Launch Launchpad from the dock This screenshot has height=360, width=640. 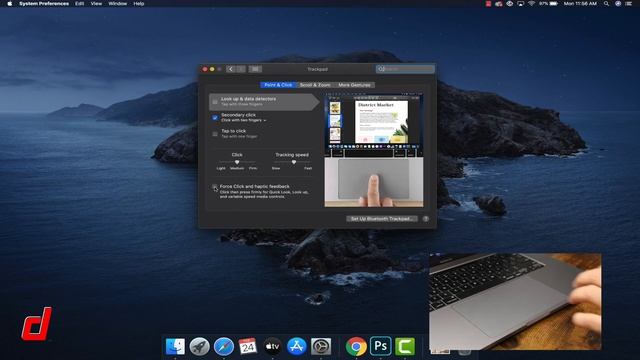(199, 347)
